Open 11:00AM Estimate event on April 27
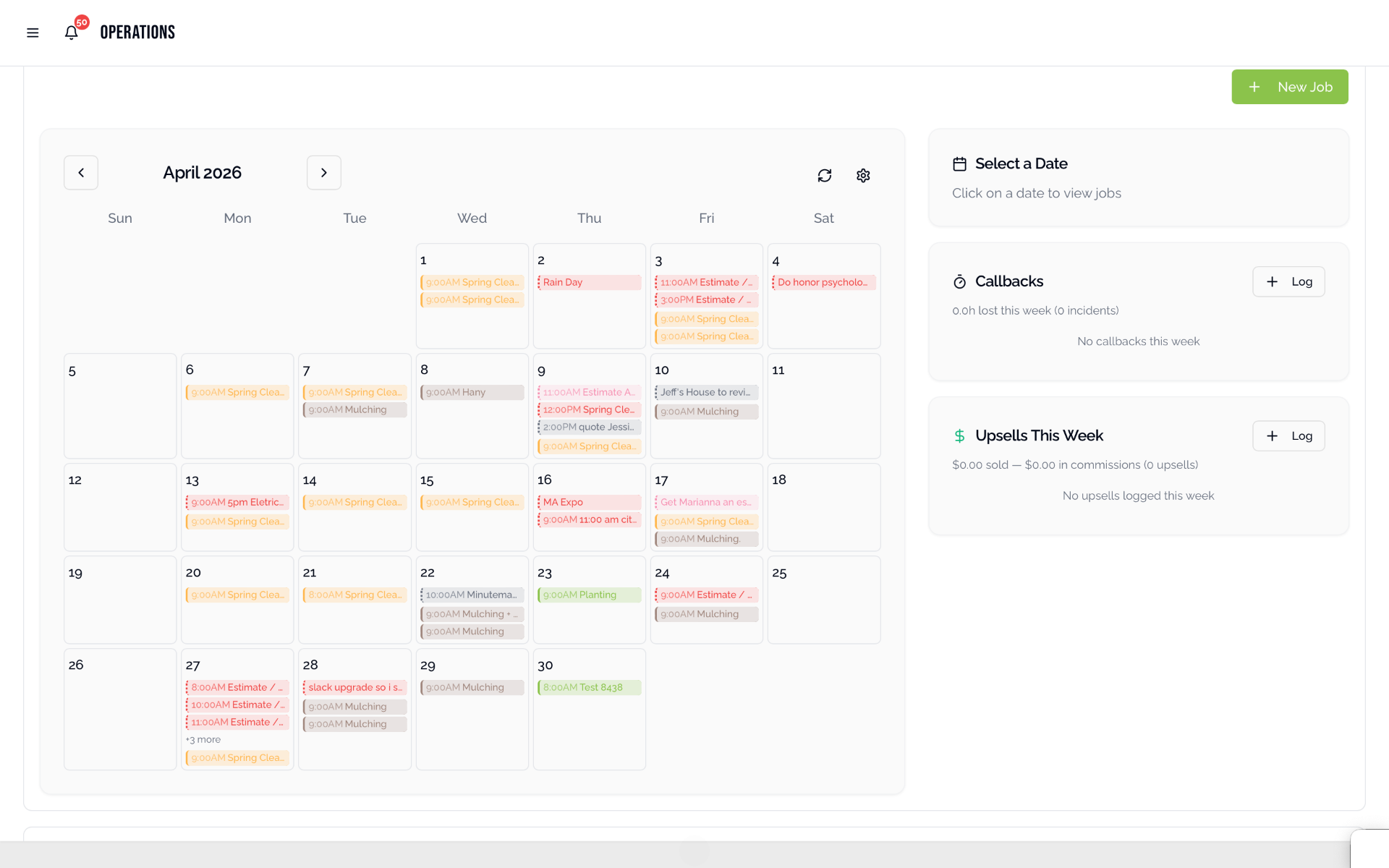This screenshot has width=1389, height=868. pos(238,722)
